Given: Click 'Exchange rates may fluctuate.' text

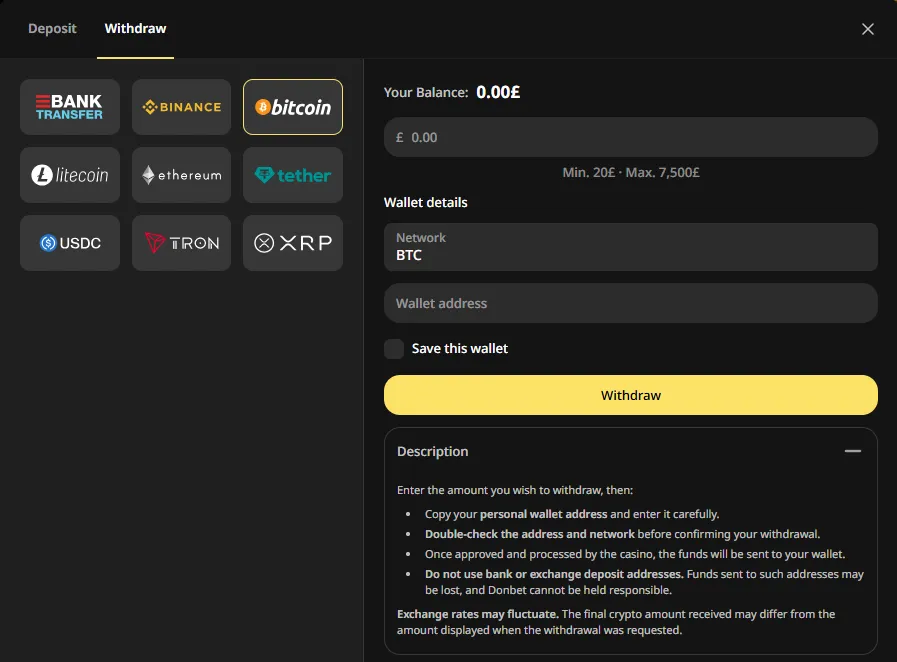Looking at the screenshot, I should pos(478,614).
